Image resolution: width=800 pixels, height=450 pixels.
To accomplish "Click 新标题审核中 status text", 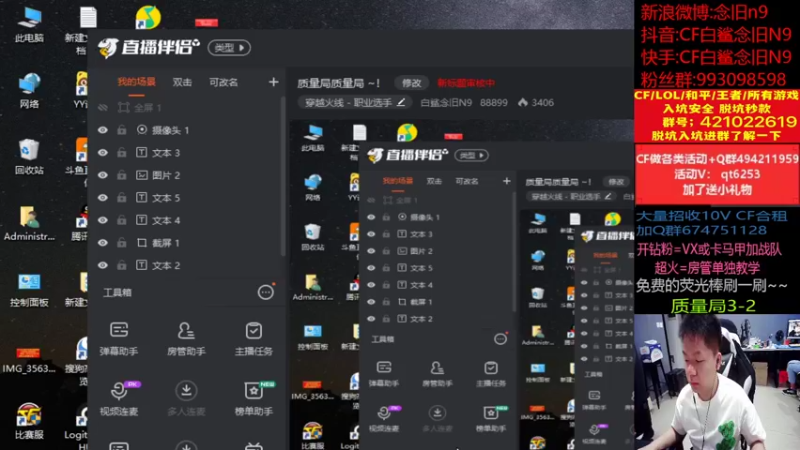I will [x=466, y=83].
